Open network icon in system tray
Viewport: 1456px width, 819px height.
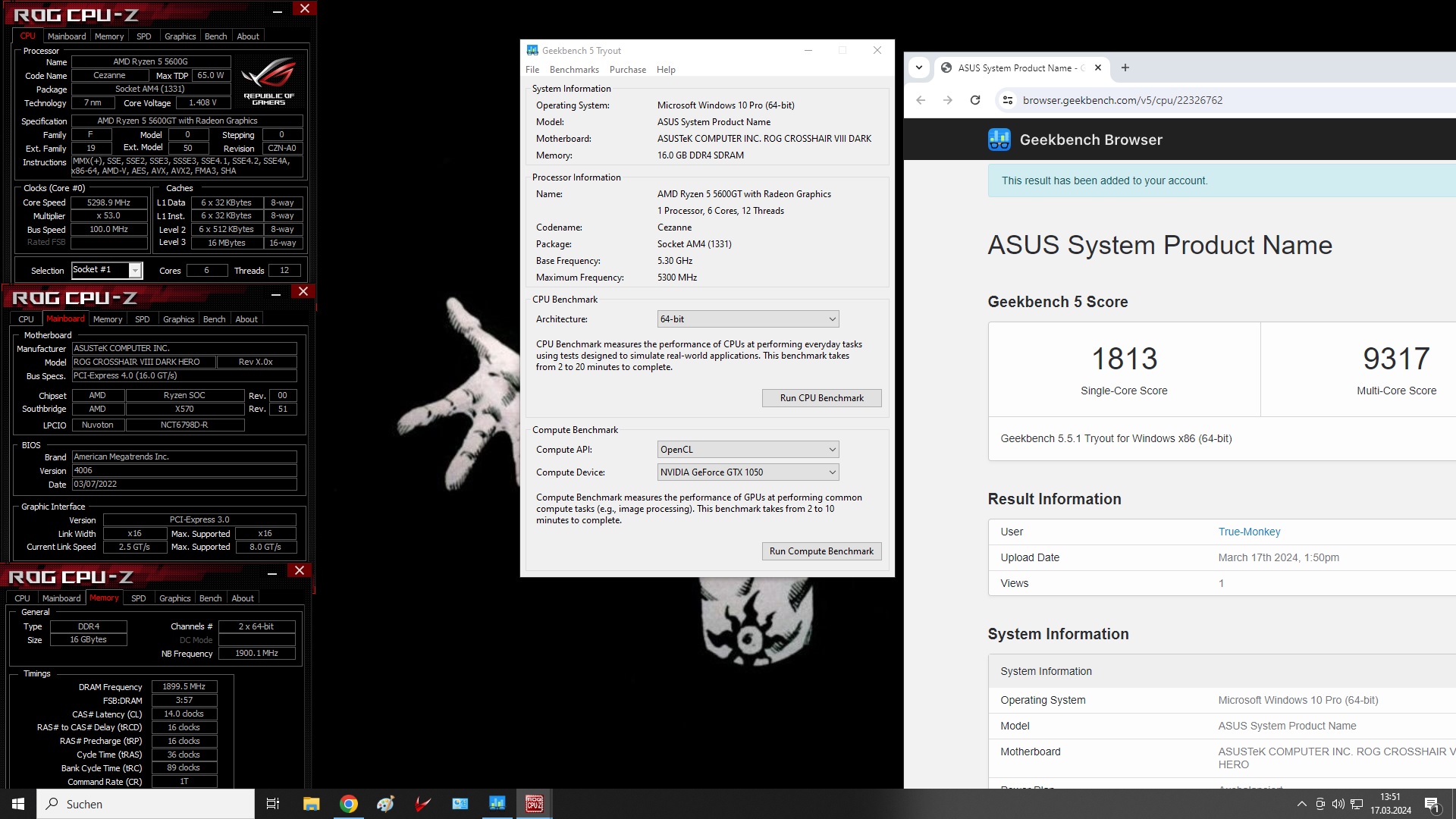click(1357, 804)
